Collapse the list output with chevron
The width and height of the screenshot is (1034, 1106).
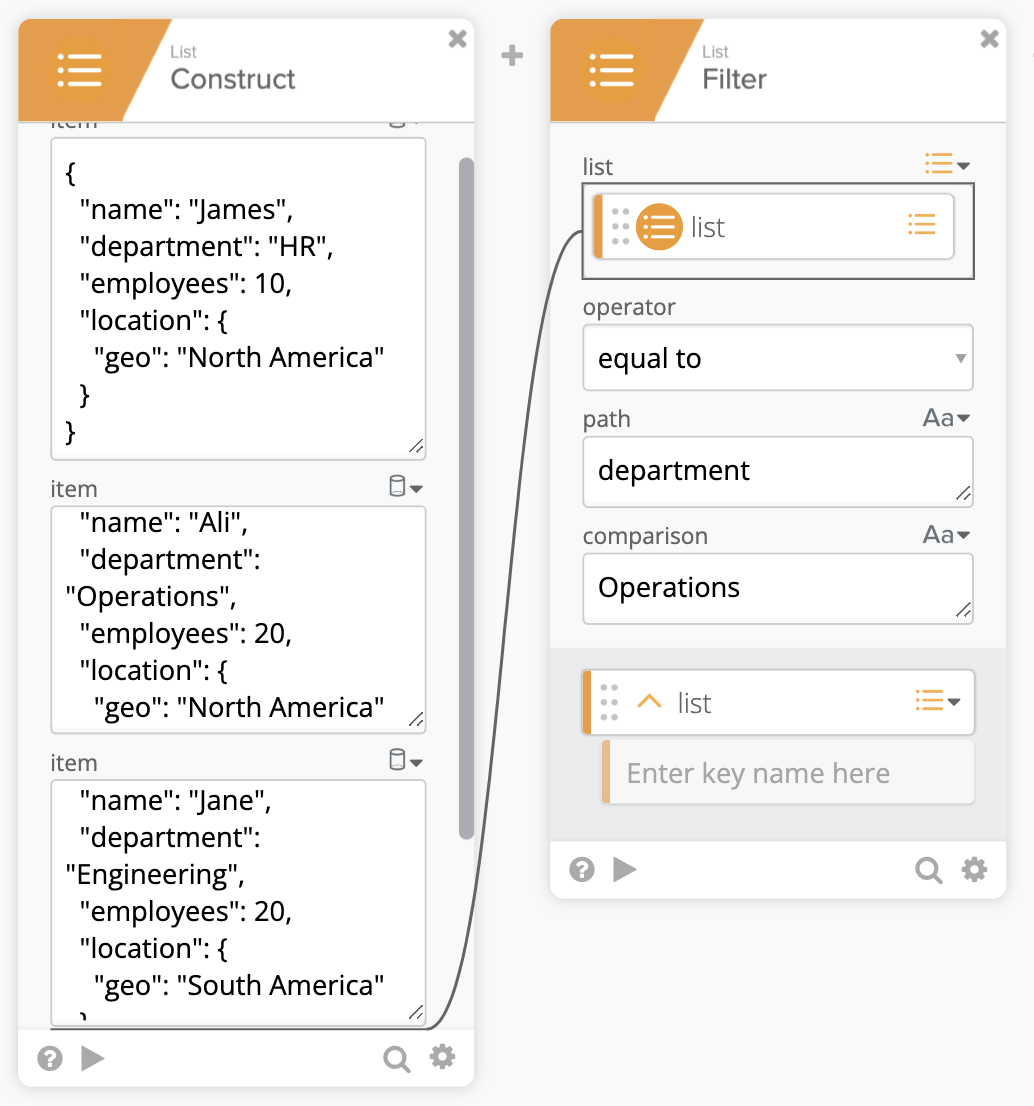(x=649, y=702)
